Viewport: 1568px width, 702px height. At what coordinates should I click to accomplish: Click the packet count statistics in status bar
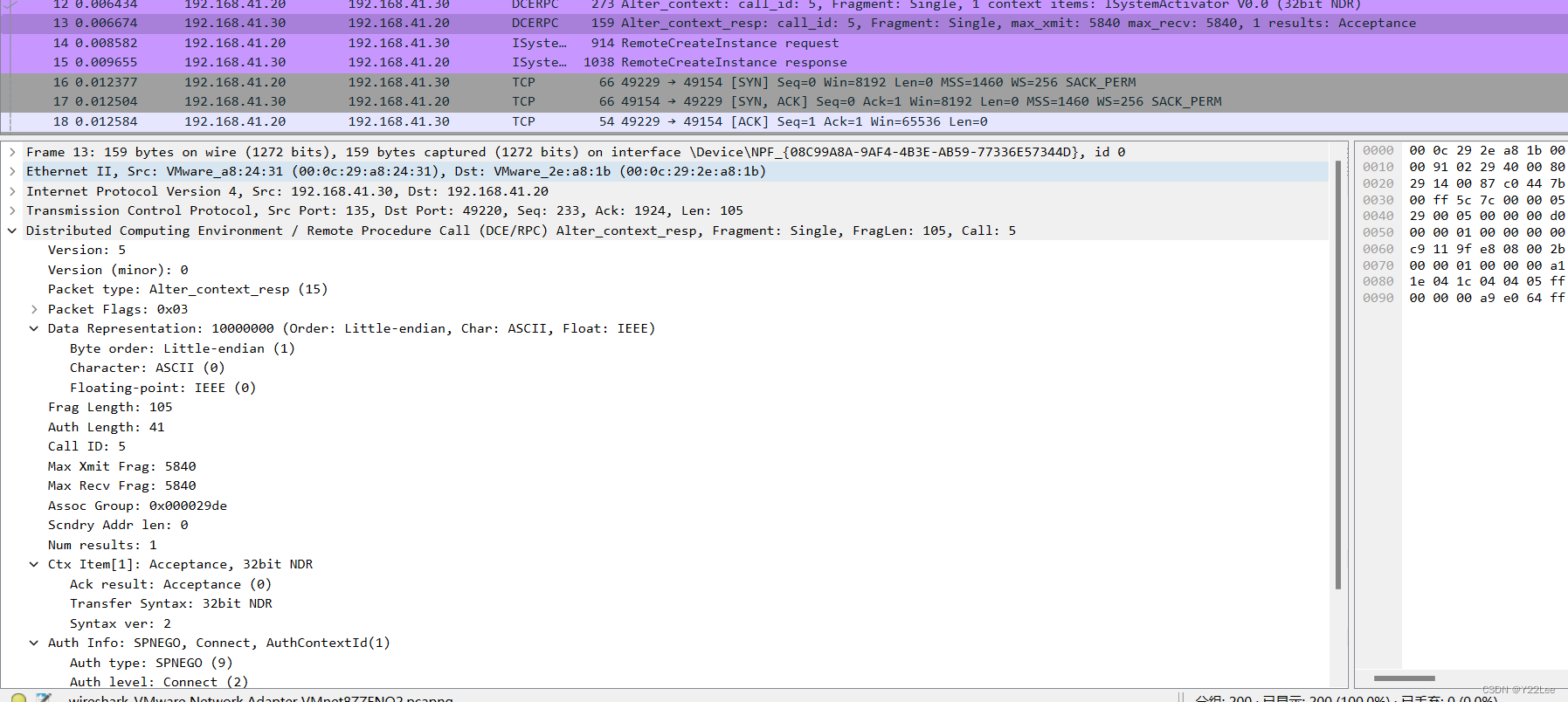pyautogui.click(x=1346, y=699)
